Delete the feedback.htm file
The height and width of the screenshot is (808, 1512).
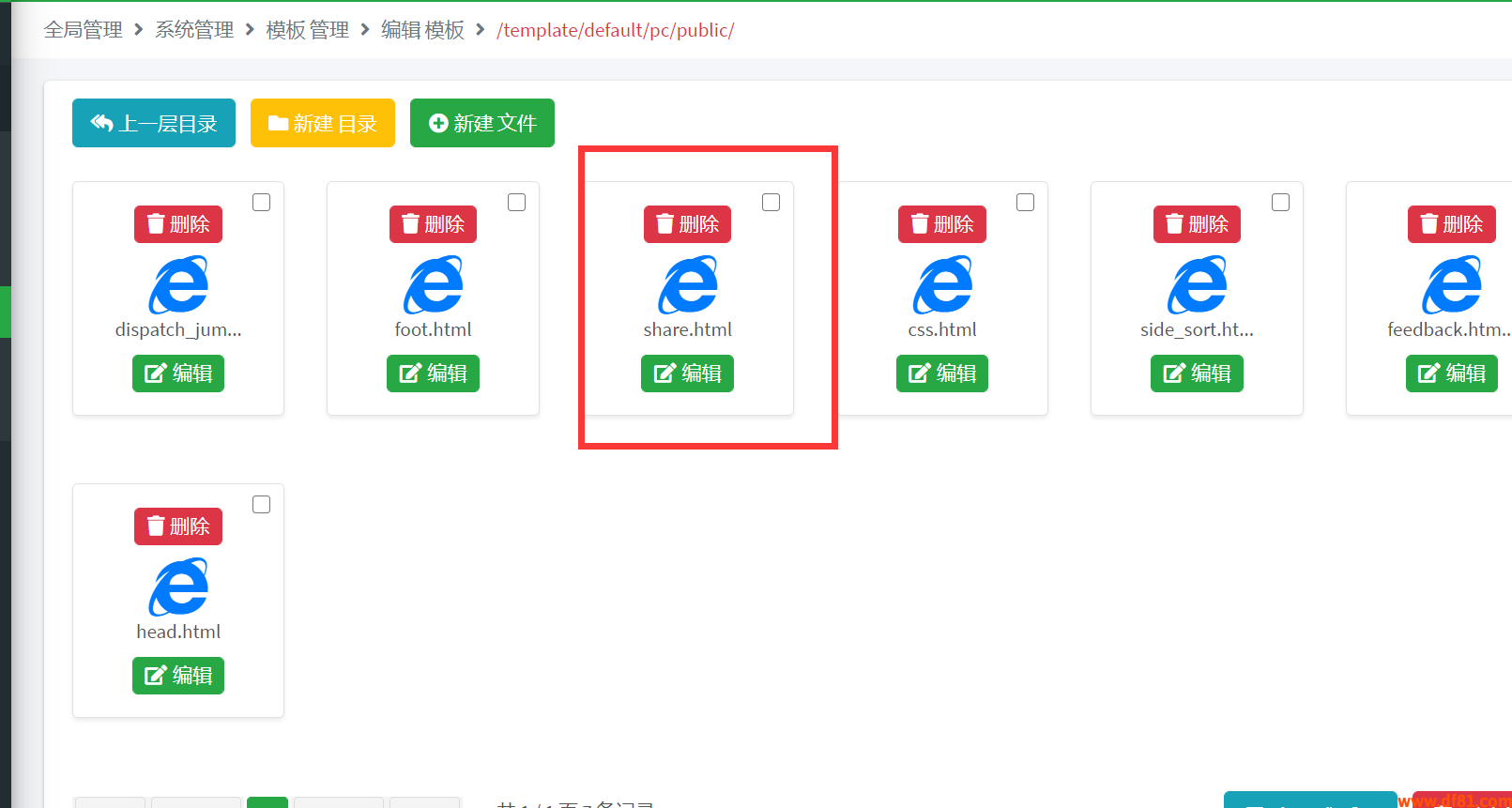(1452, 224)
